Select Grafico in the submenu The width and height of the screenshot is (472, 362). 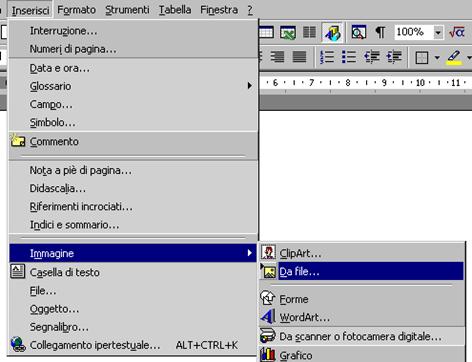pos(362,355)
